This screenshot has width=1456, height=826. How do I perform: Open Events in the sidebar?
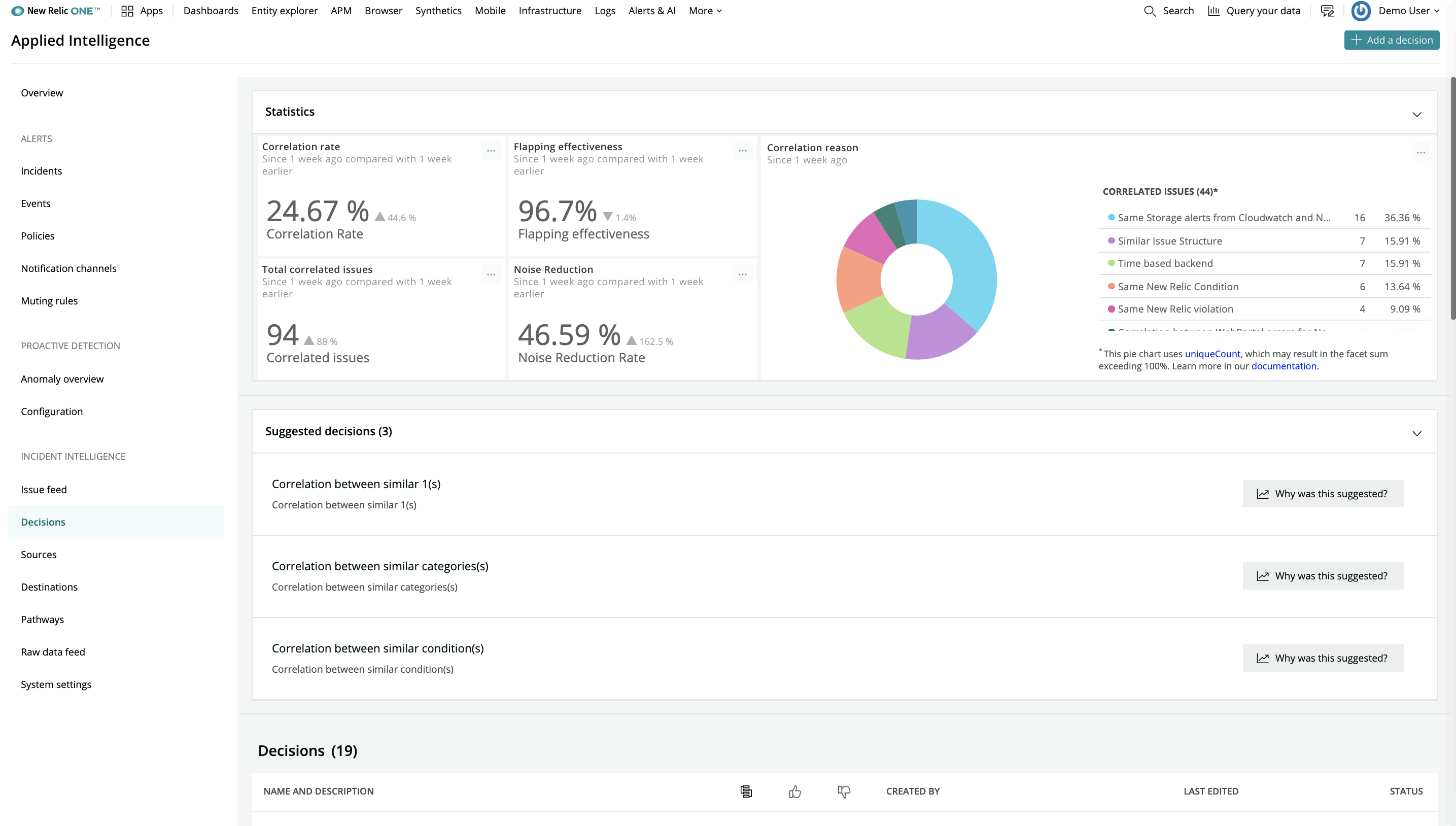tap(36, 203)
